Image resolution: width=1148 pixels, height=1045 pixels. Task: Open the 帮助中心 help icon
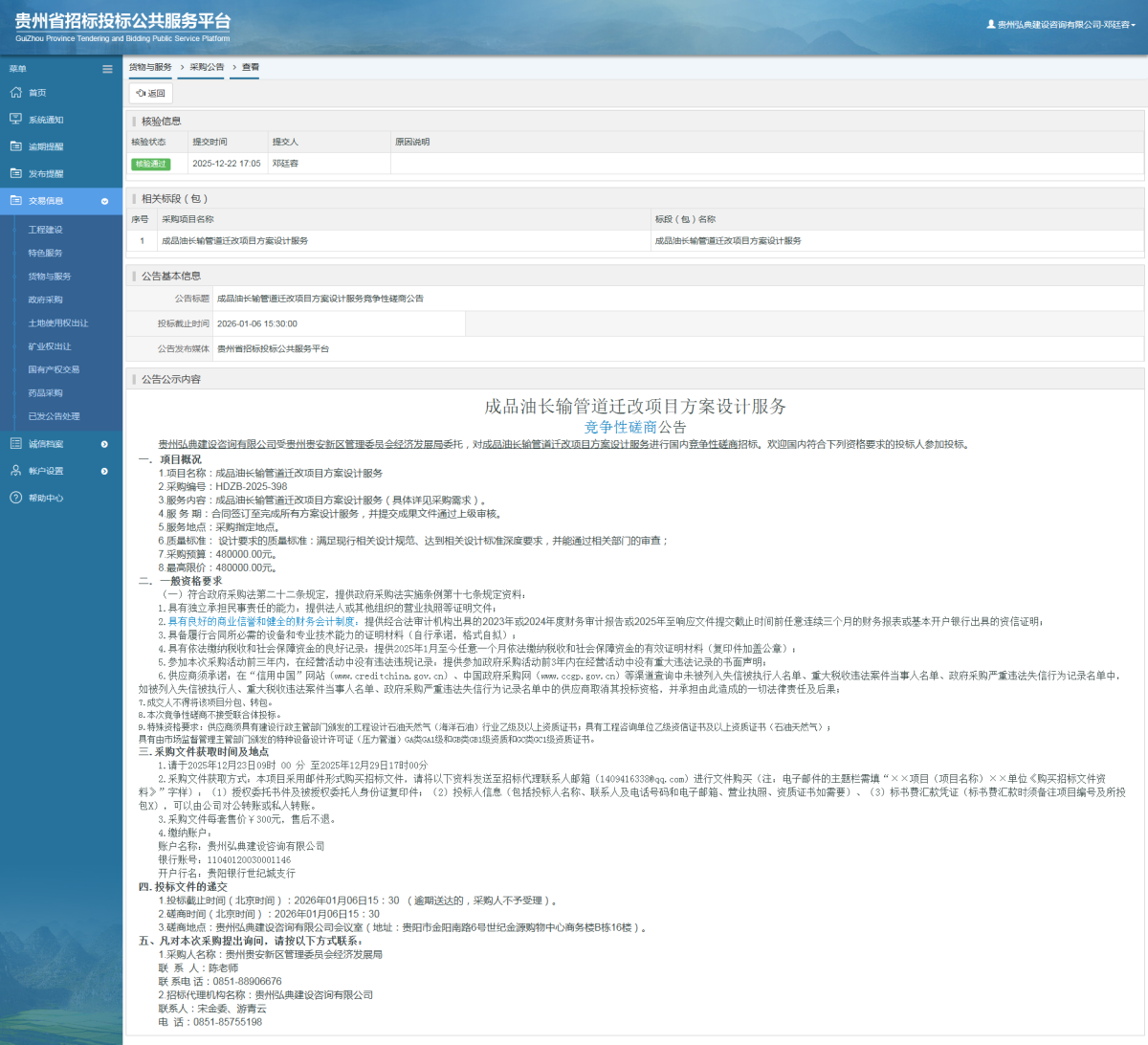point(14,497)
